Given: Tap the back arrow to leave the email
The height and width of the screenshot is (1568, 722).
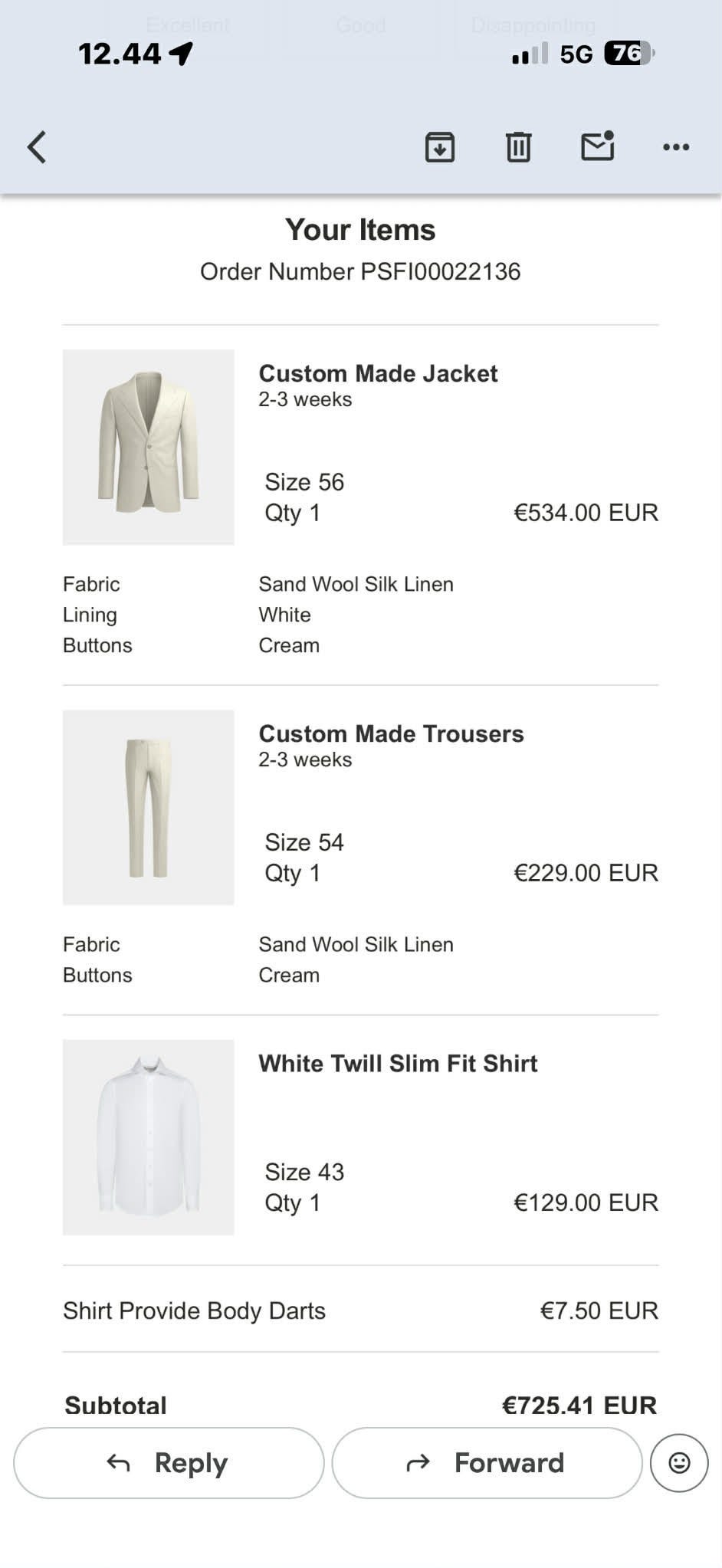Looking at the screenshot, I should point(37,147).
